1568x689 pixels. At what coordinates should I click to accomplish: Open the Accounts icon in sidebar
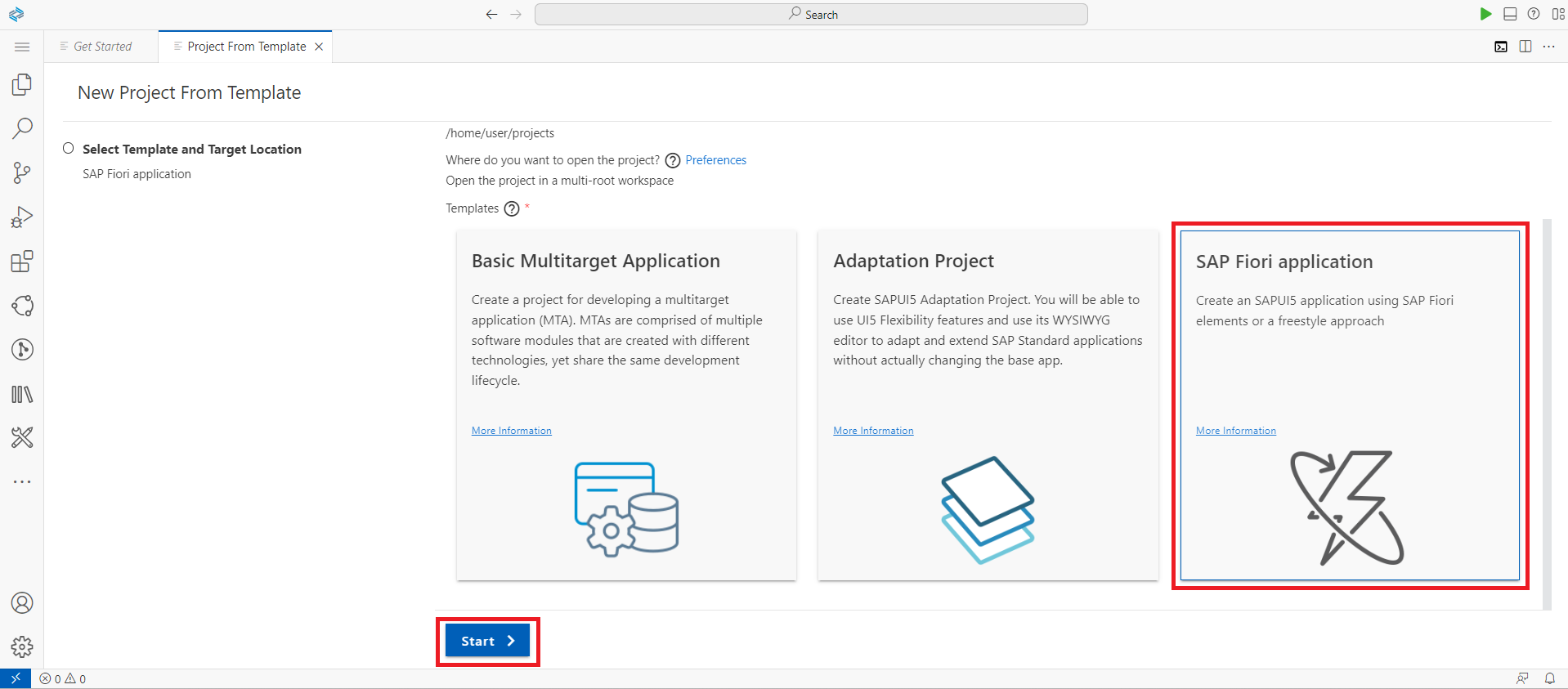click(22, 603)
